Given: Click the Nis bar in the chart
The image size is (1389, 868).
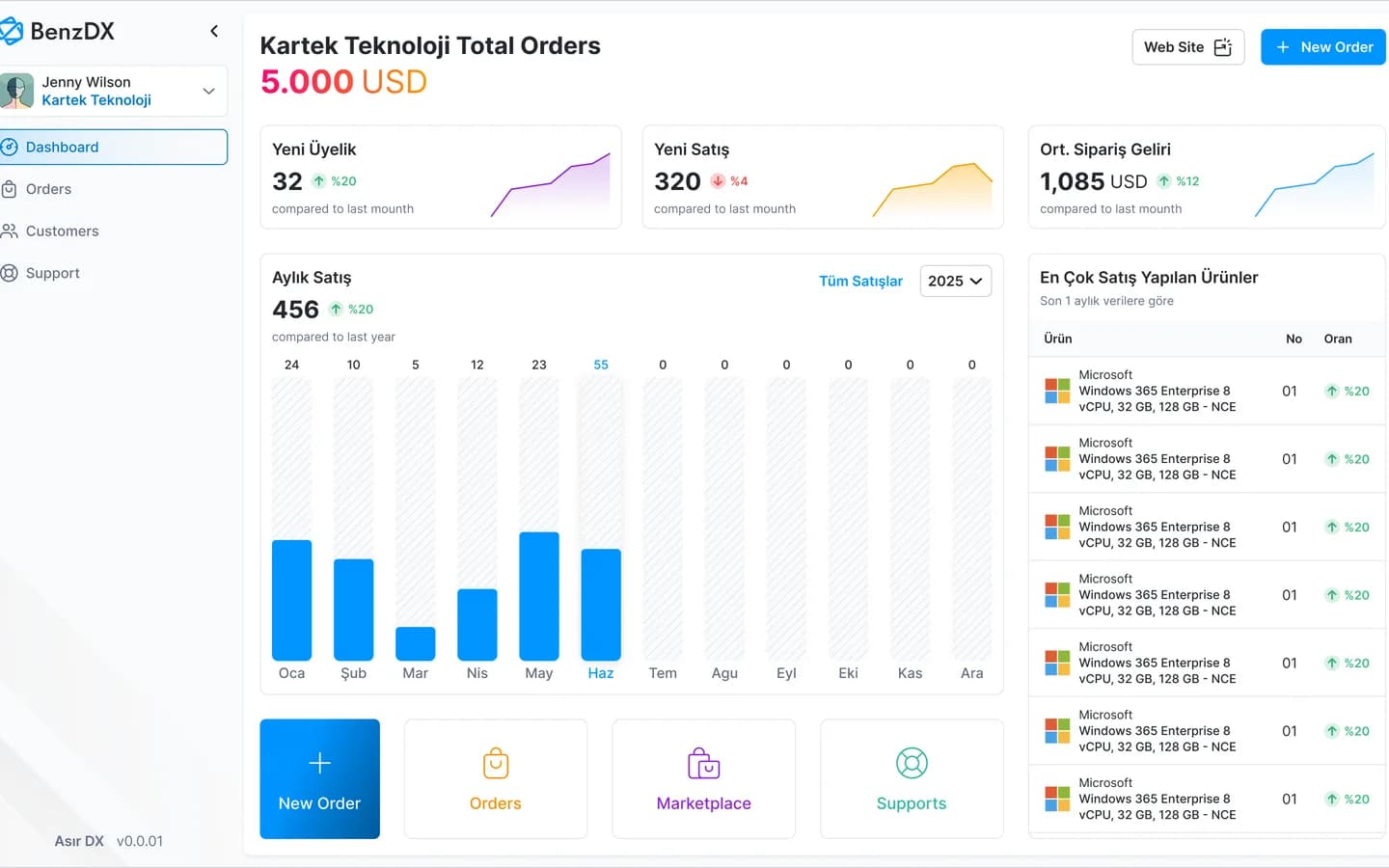Looking at the screenshot, I should click(x=477, y=625).
